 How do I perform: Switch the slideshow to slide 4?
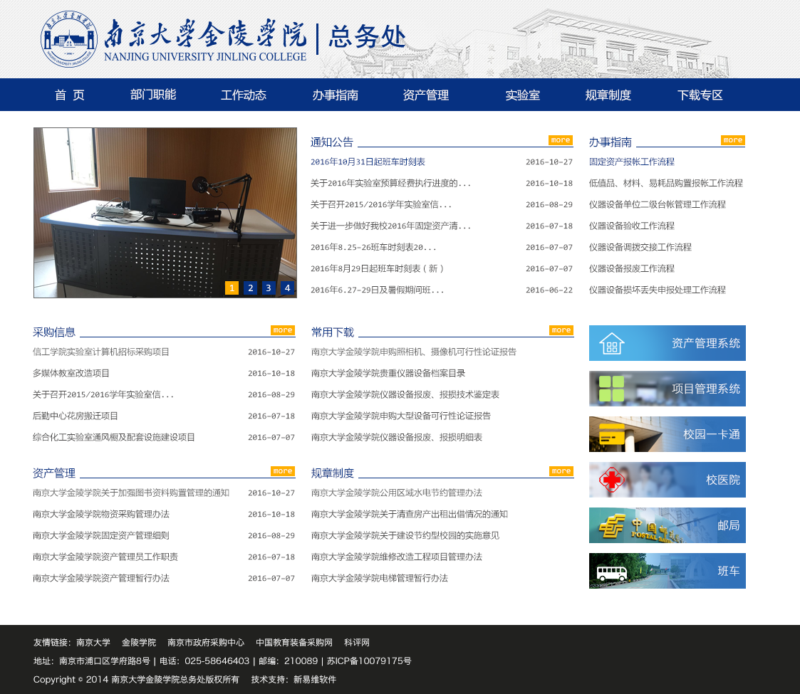[287, 288]
